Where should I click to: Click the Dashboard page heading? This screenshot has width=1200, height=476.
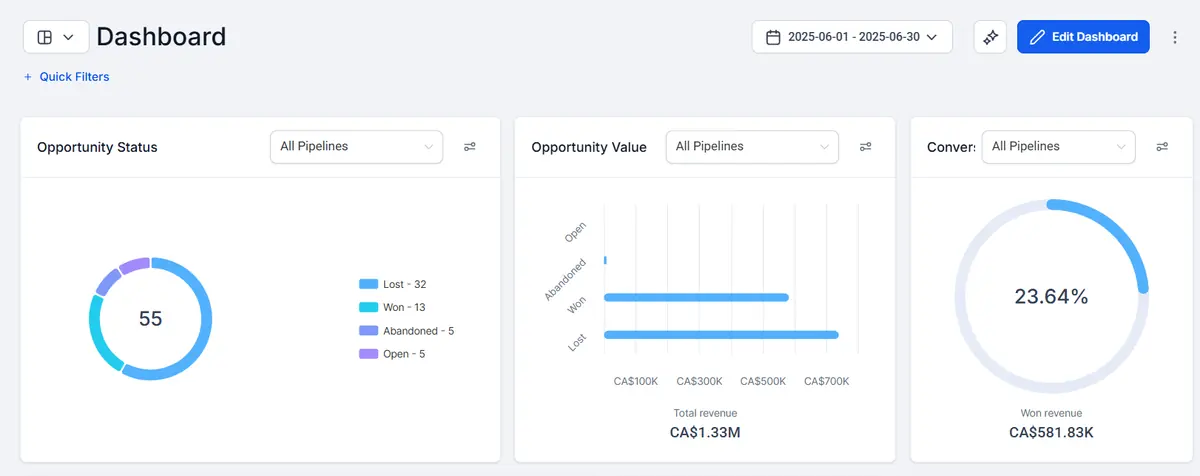(161, 37)
